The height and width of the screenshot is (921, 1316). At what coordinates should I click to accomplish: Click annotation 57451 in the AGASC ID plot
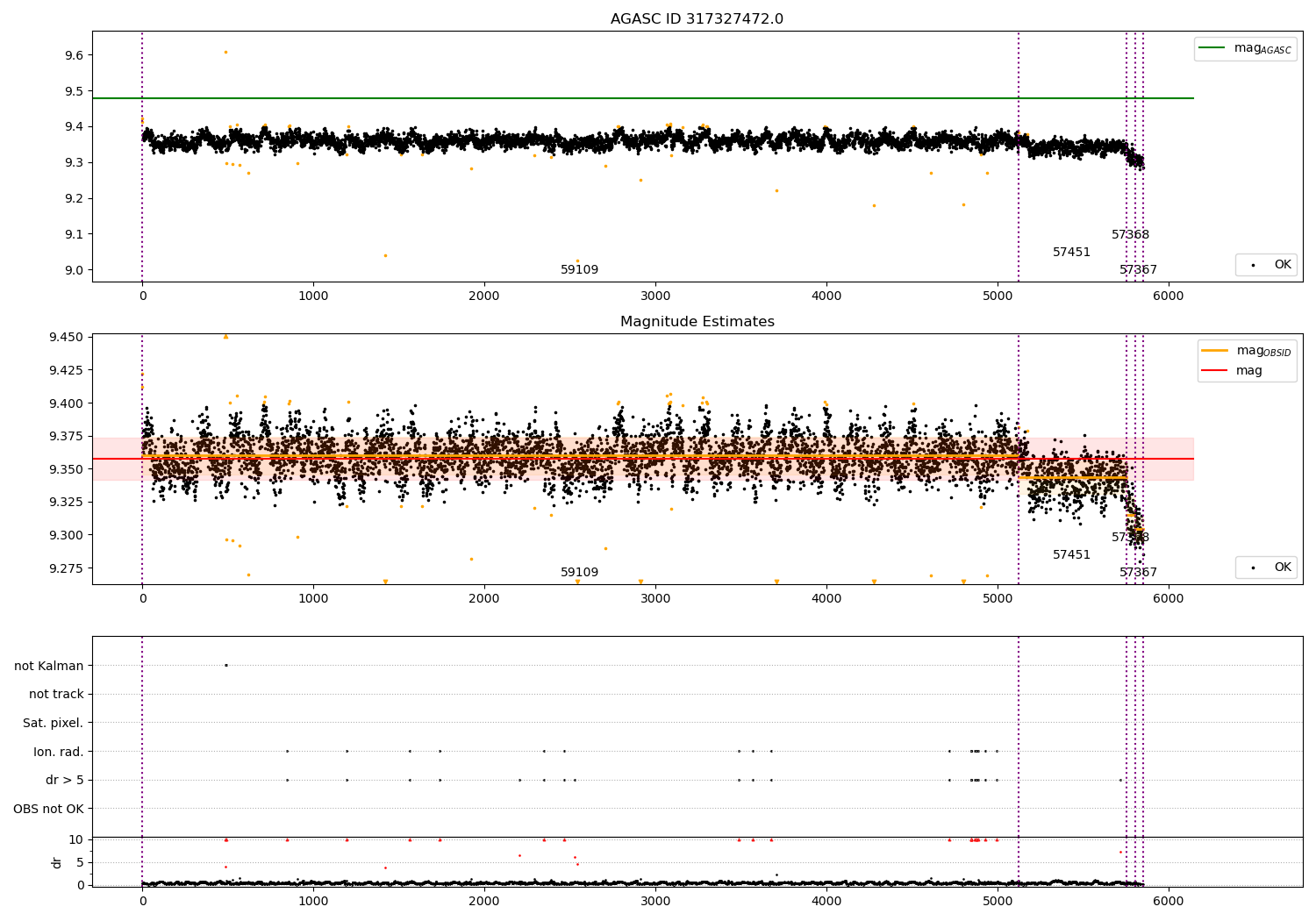[x=1072, y=253]
